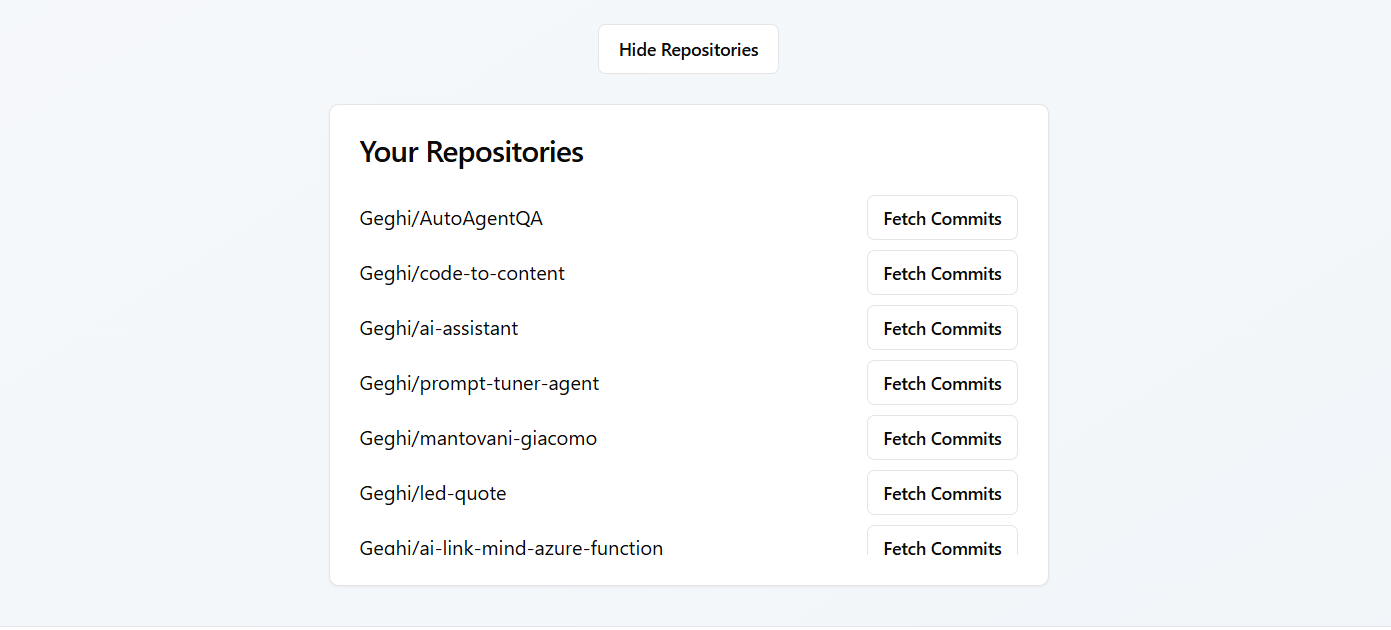The height and width of the screenshot is (630, 1391).
Task: Click the Hide Repositories button
Action: (x=688, y=50)
